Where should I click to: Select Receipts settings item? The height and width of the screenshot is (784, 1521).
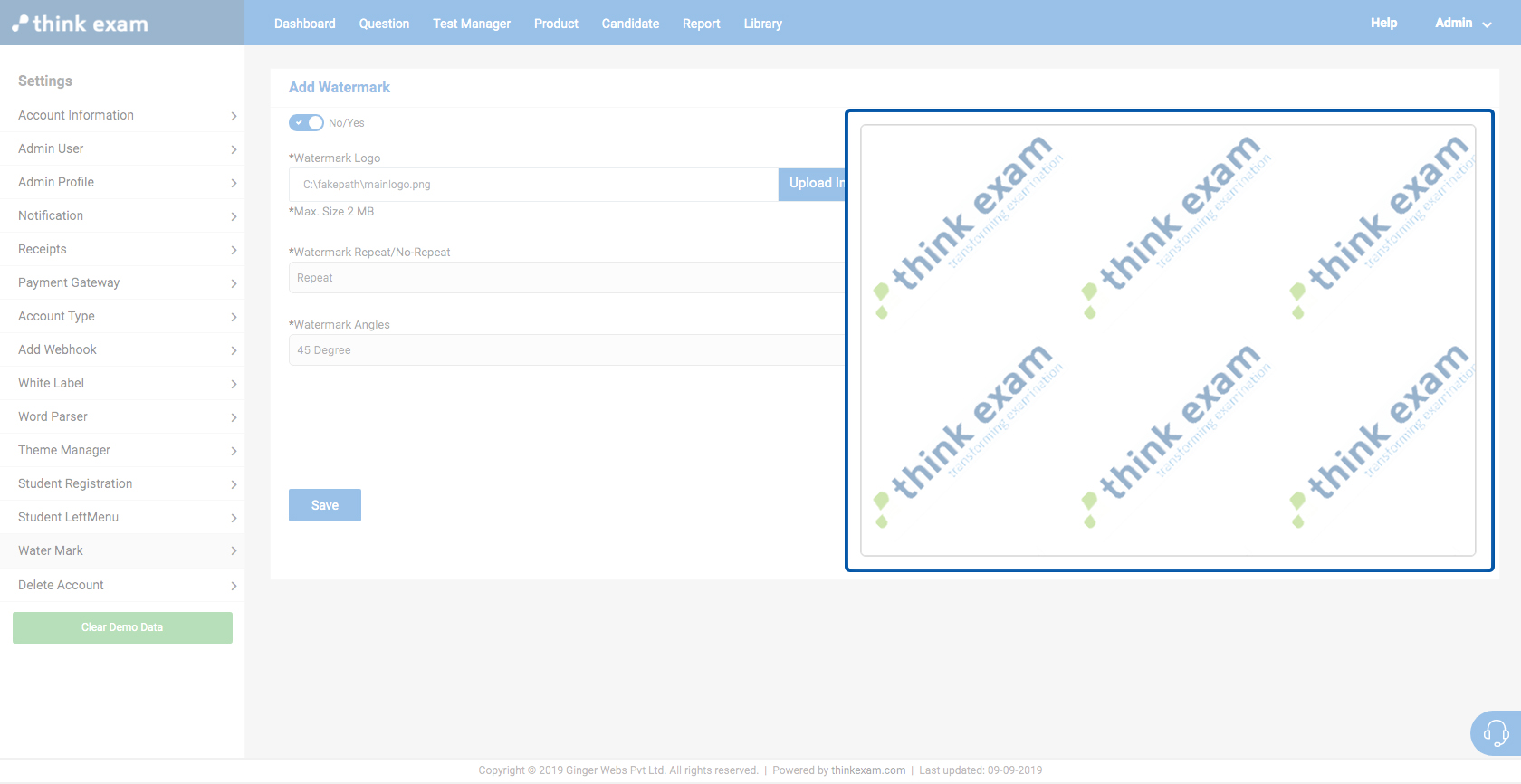[122, 250]
